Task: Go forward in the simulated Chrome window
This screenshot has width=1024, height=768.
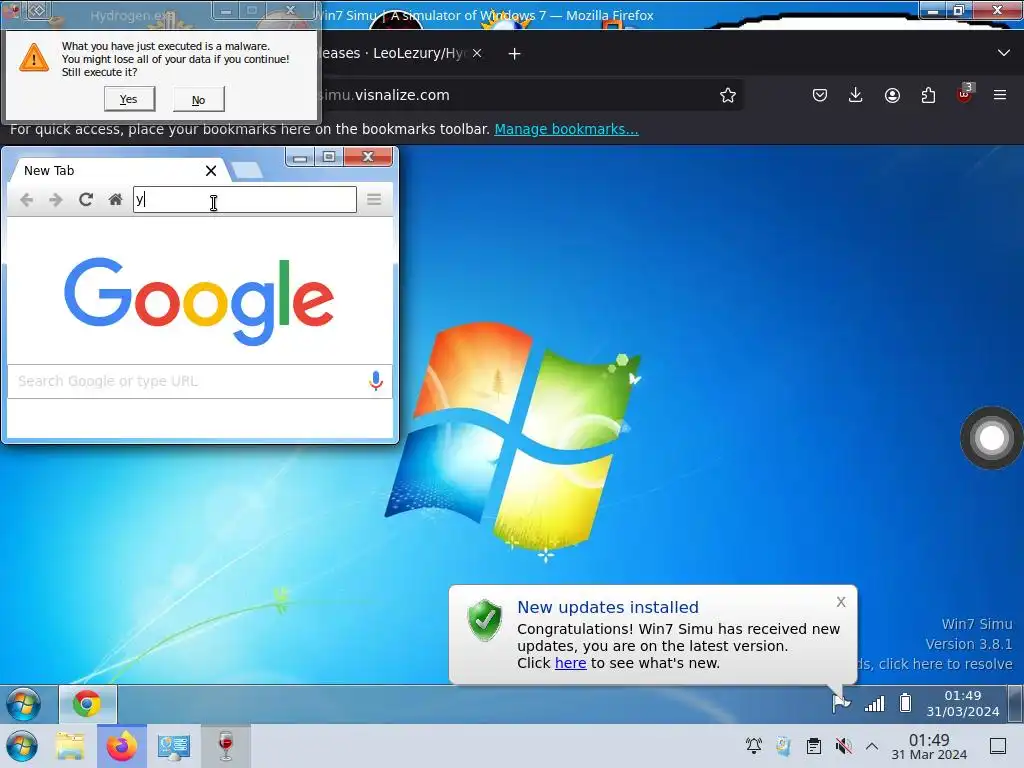Action: coord(56,200)
